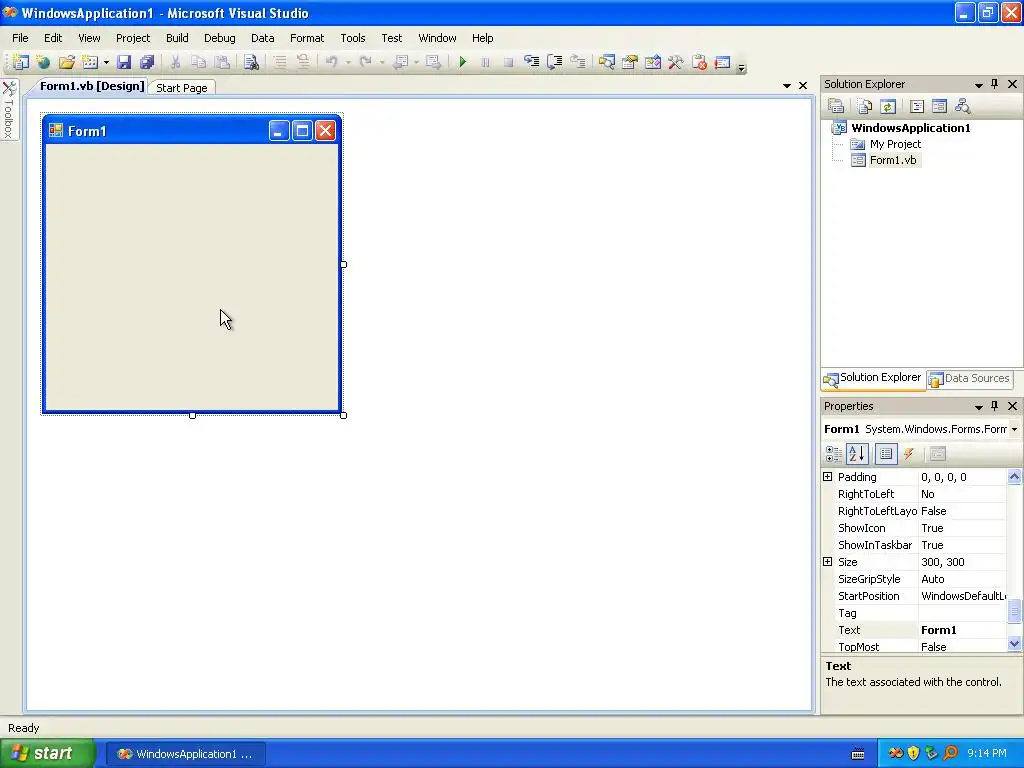Click View Designer icon in Solution Explorer
The width and height of the screenshot is (1024, 768).
(939, 106)
